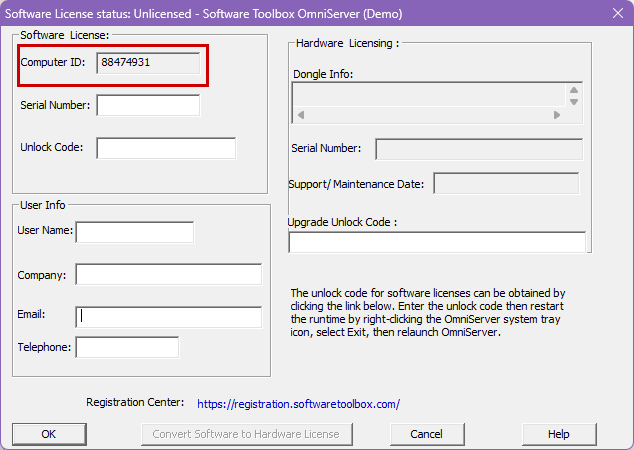Focus the Telephone input box
This screenshot has height=450, width=634.
tap(127, 348)
